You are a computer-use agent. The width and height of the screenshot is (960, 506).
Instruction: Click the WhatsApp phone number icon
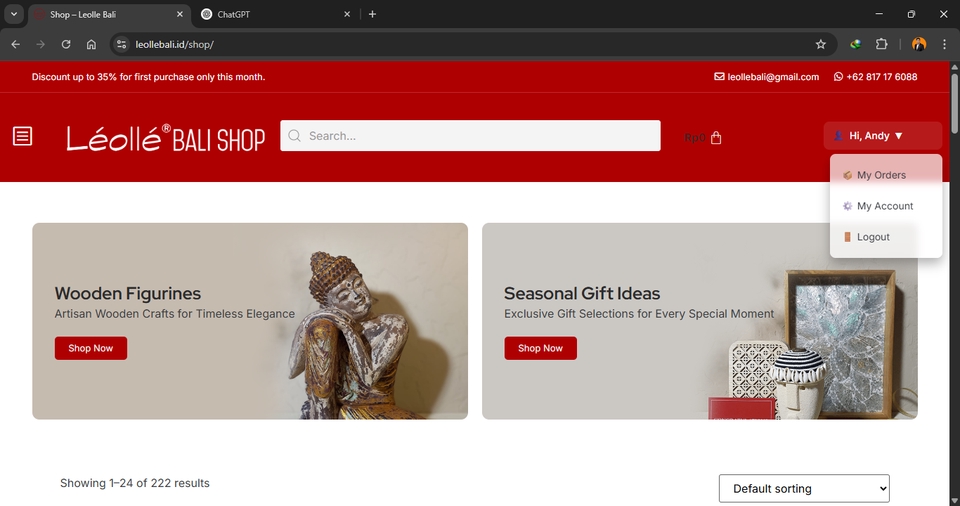(x=838, y=77)
